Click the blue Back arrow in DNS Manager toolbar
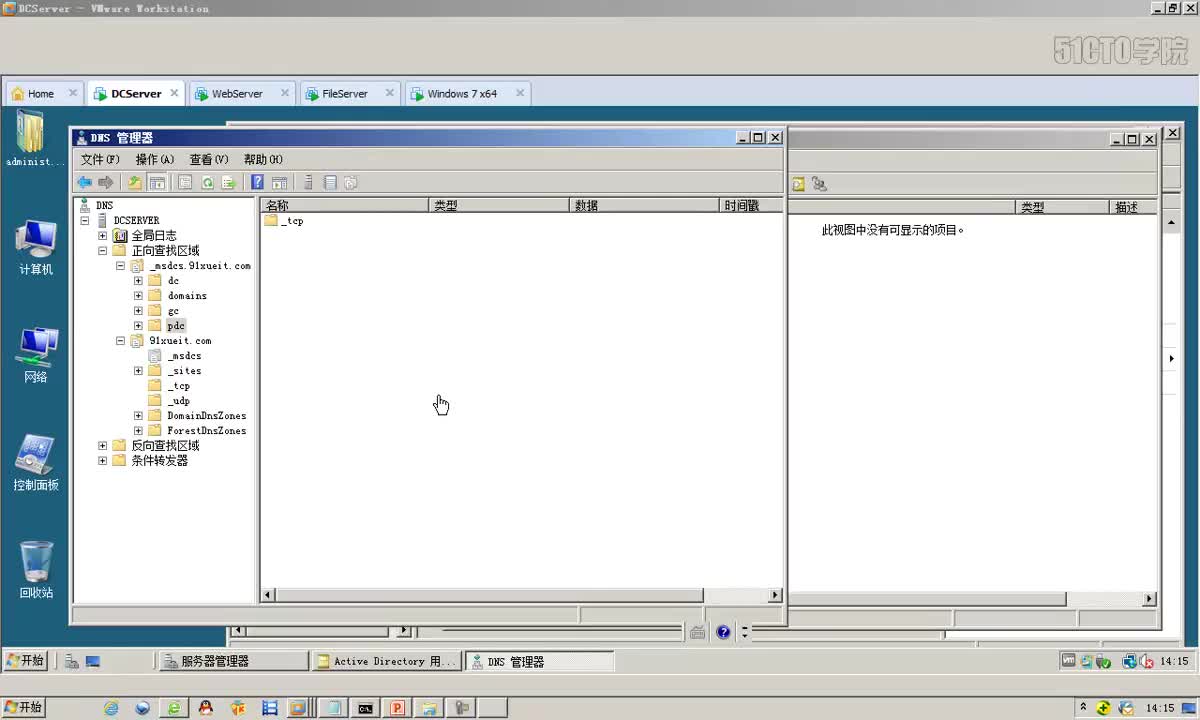The width and height of the screenshot is (1200, 720). click(84, 183)
